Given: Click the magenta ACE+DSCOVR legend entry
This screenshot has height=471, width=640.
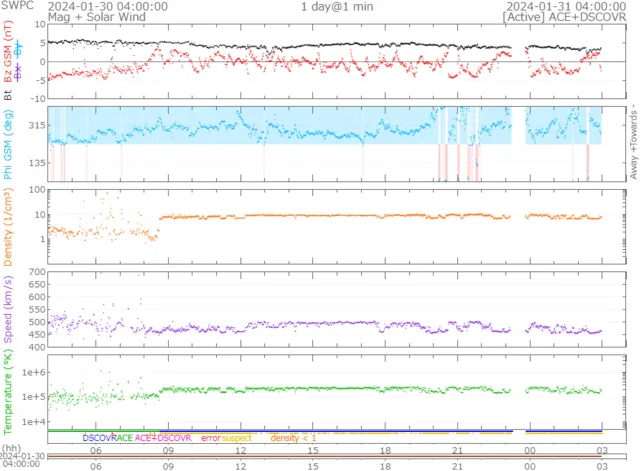Looking at the screenshot, I should [164, 438].
